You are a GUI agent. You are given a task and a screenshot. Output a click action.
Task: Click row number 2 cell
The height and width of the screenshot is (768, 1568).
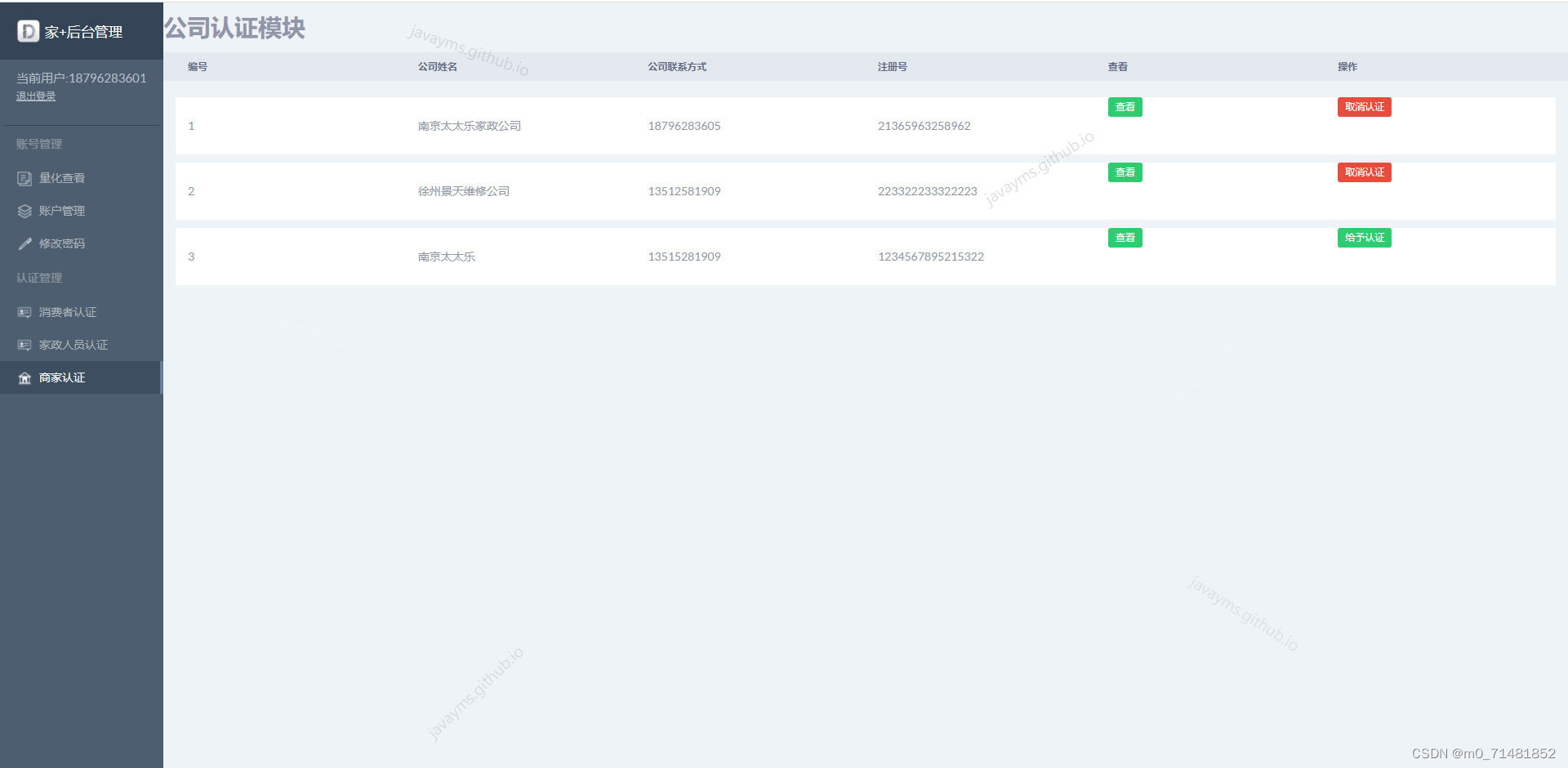(x=191, y=191)
